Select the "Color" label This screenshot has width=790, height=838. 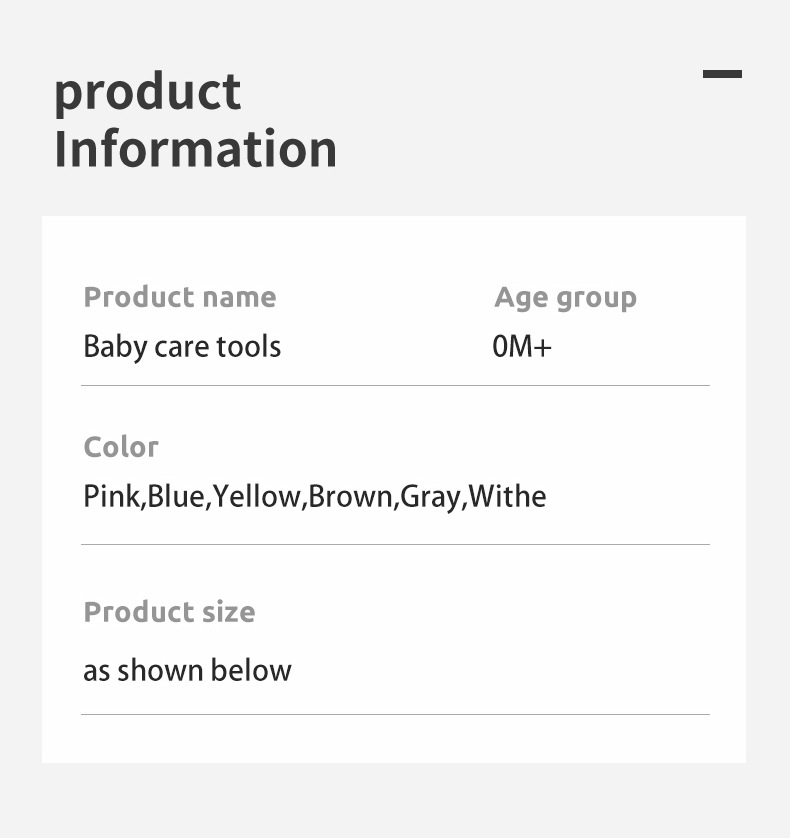pos(121,447)
